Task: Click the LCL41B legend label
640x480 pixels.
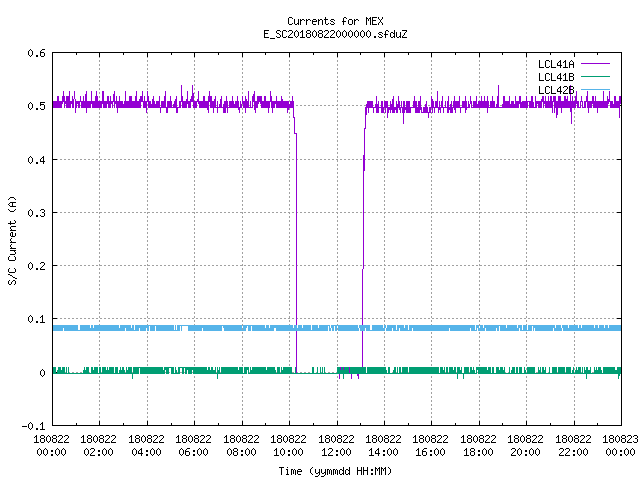Action: (556, 77)
